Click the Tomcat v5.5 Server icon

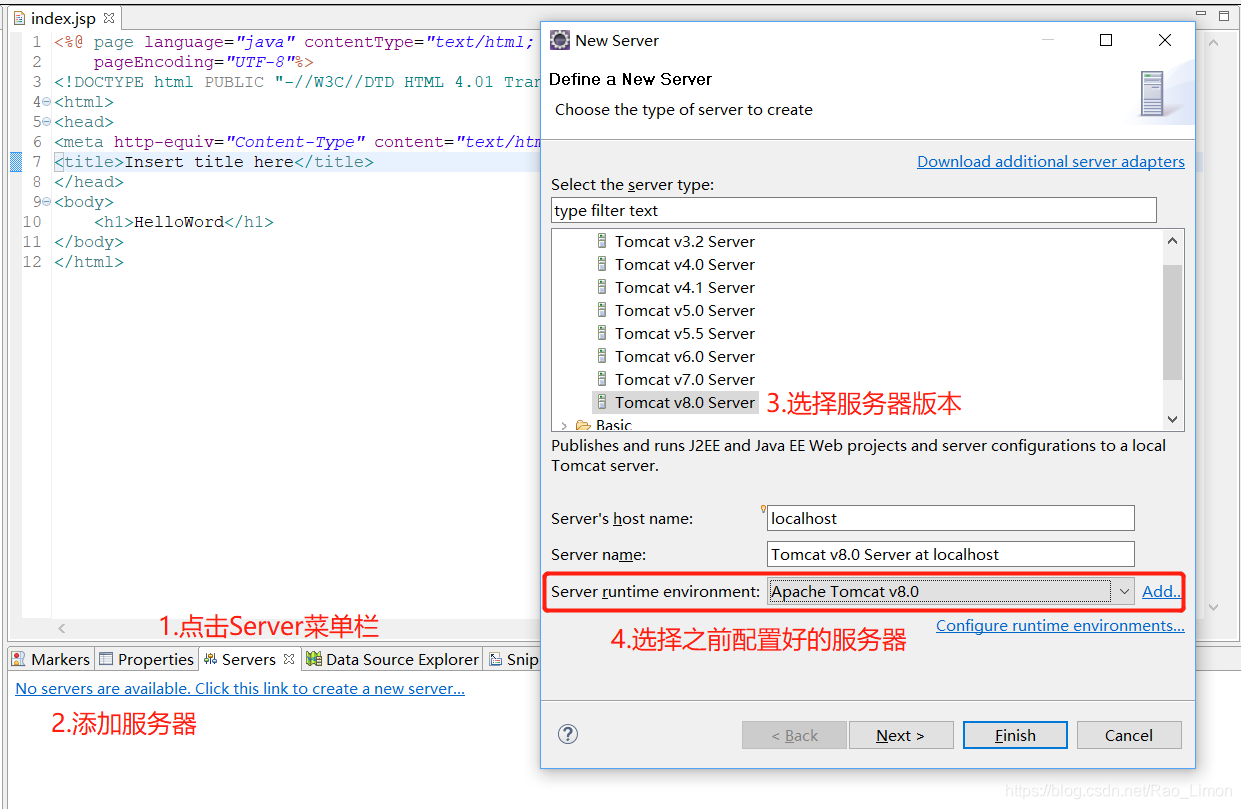602,333
